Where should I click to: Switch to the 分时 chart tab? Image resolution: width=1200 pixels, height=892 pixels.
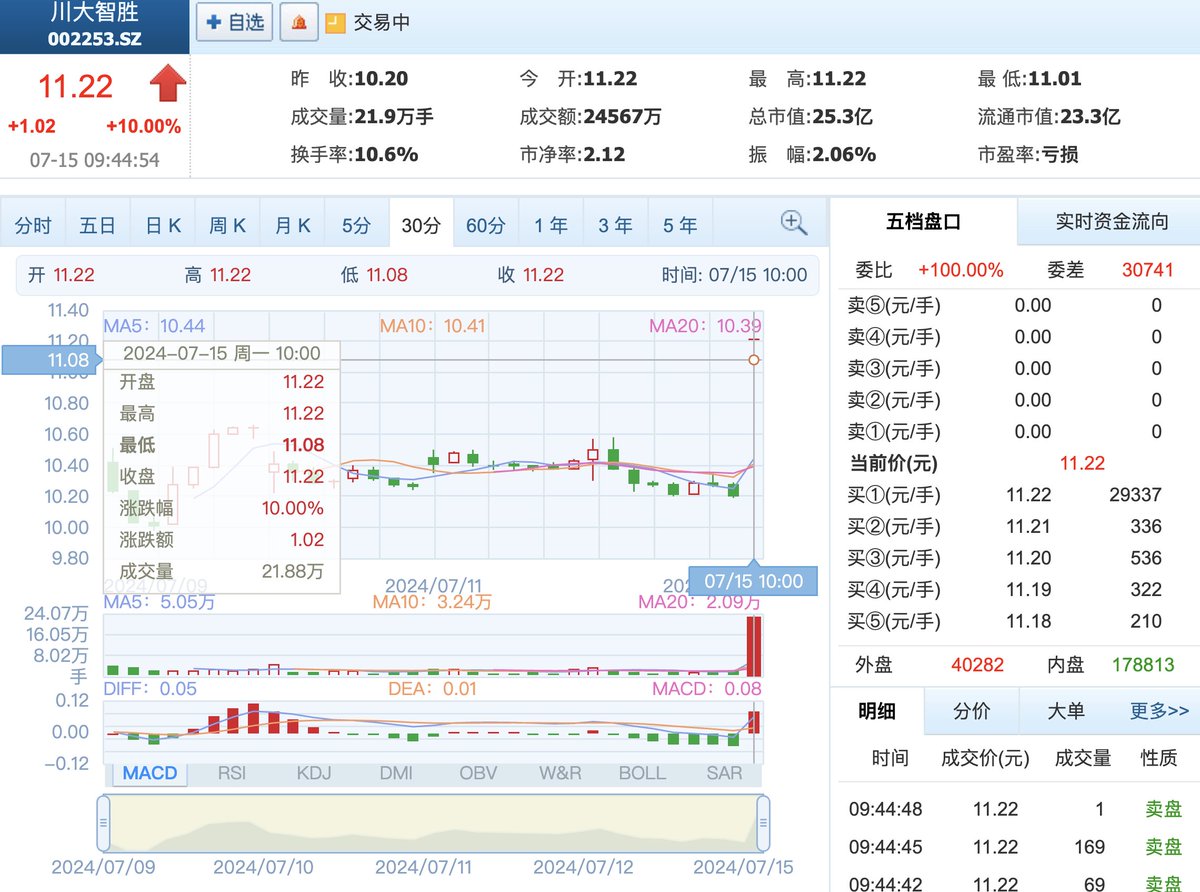(x=33, y=225)
